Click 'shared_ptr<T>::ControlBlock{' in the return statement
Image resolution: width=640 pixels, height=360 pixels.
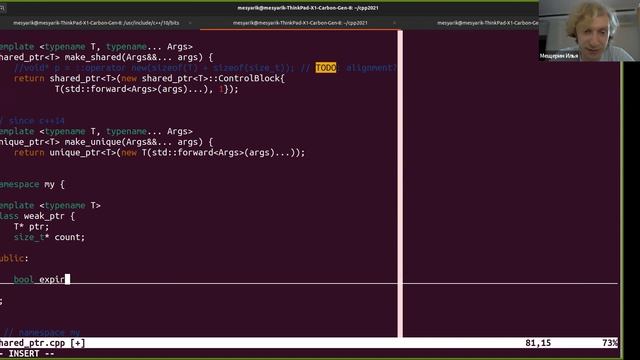point(213,78)
